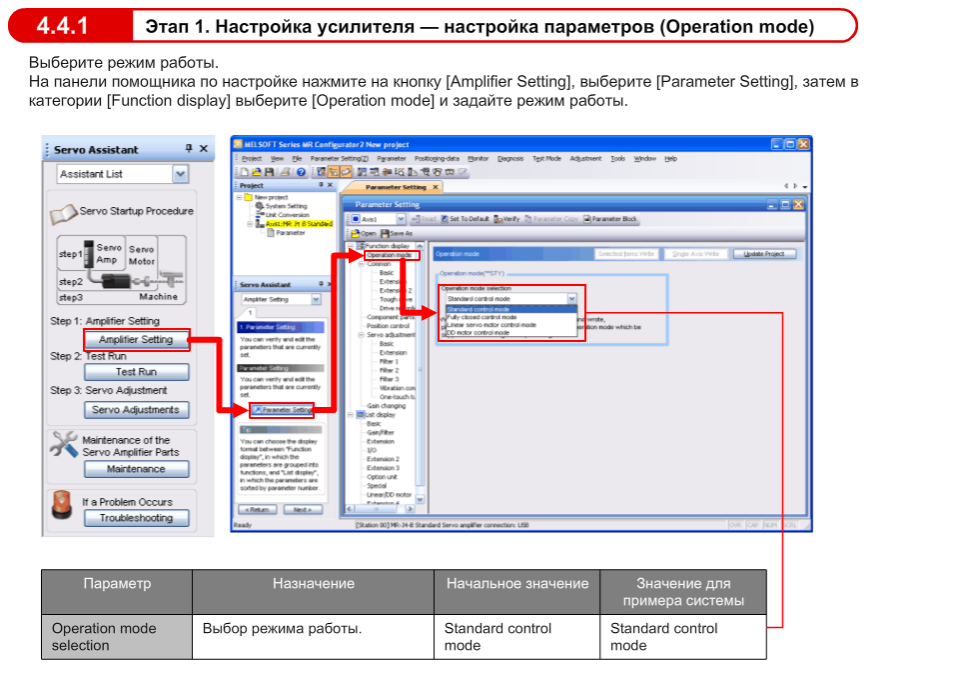Click the Servo Startup Procedure book icon
Image resolution: width=959 pixels, height=700 pixels.
coord(64,212)
